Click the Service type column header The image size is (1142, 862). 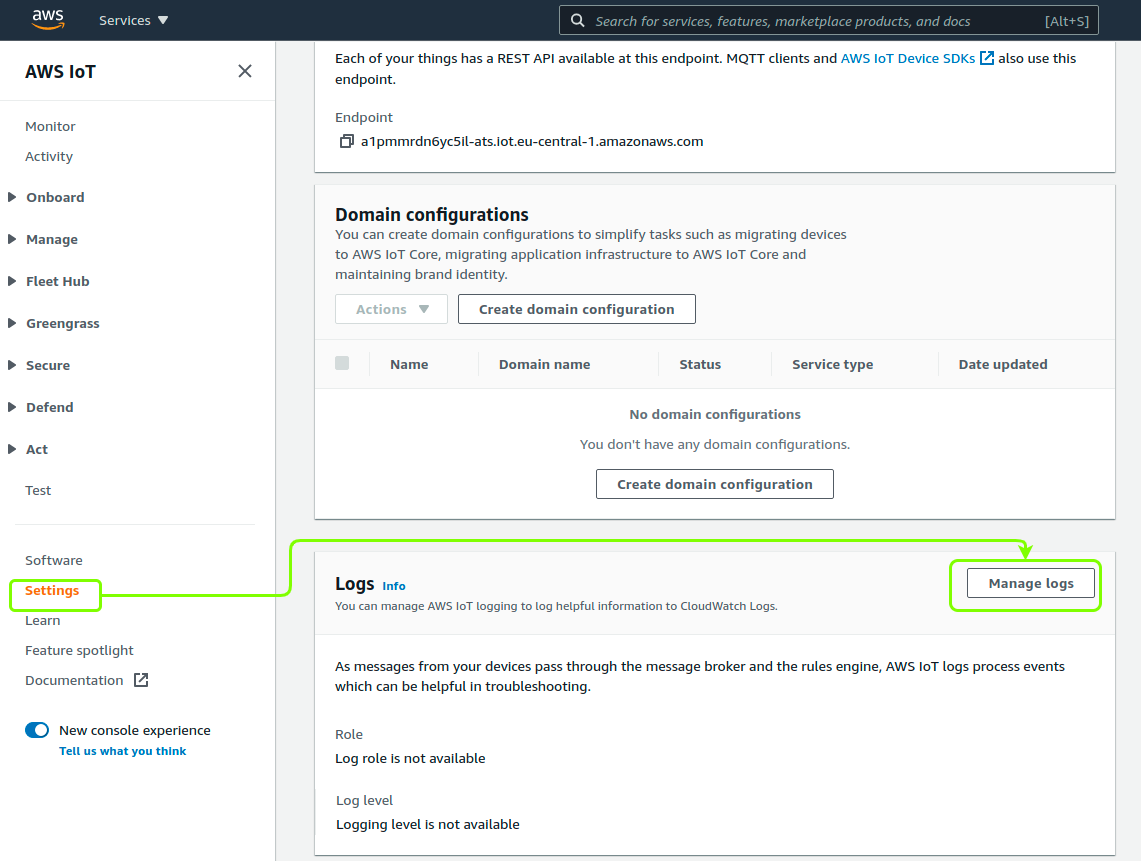832,364
